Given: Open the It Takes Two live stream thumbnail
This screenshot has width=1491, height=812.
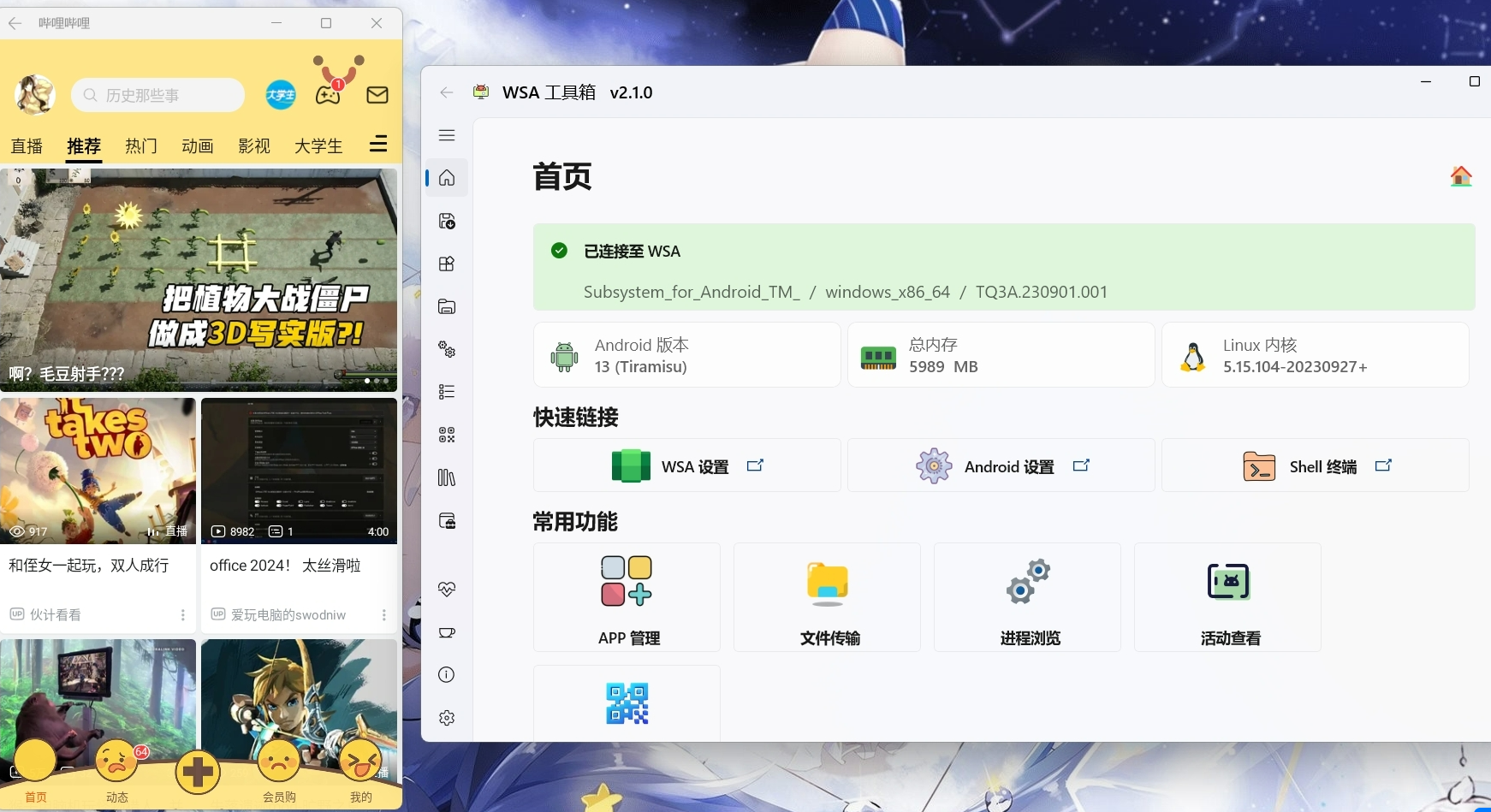Looking at the screenshot, I should [x=98, y=471].
